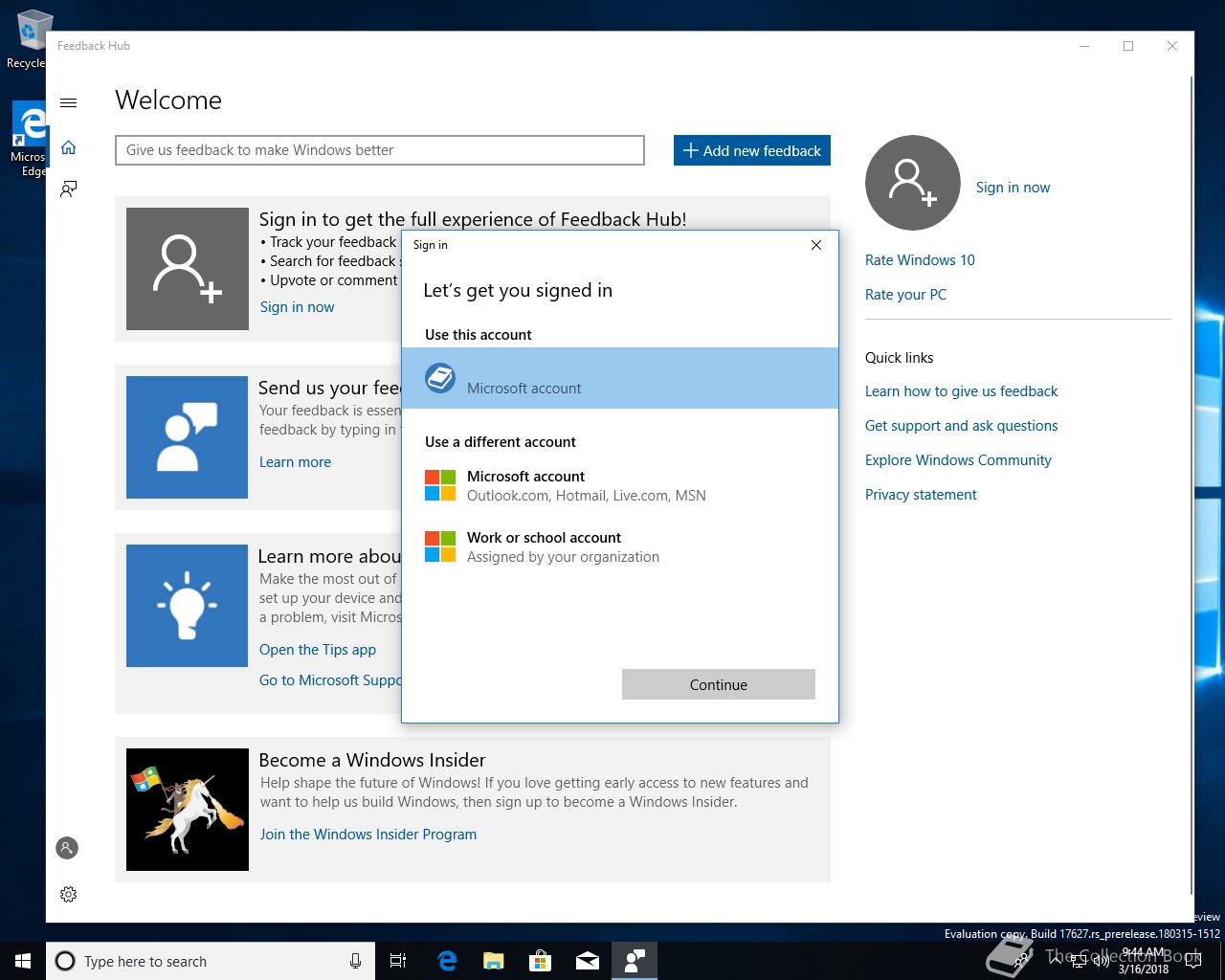The image size is (1225, 980).
Task: Open Microsoft Store from taskbar
Action: point(541,961)
